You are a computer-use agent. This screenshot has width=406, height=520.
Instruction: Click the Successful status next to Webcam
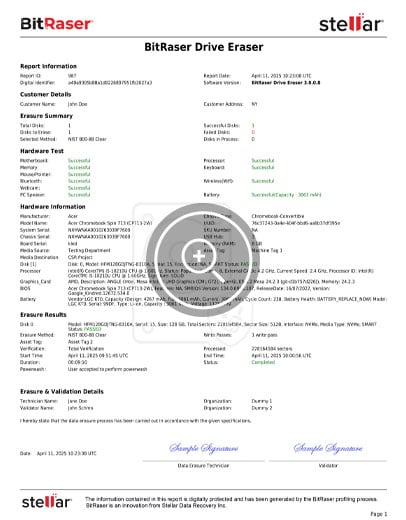pos(79,188)
